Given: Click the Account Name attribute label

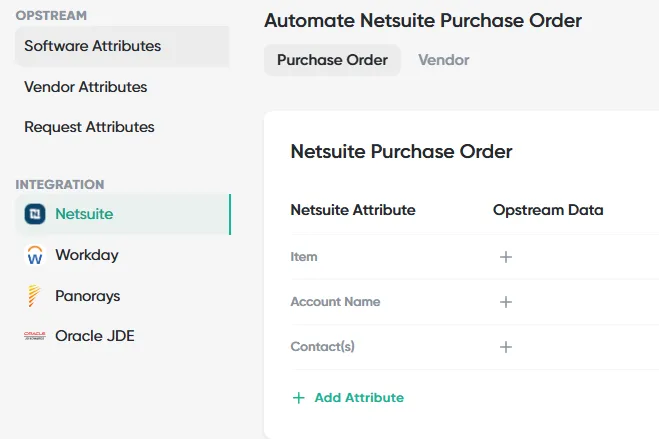Looking at the screenshot, I should (x=335, y=302).
